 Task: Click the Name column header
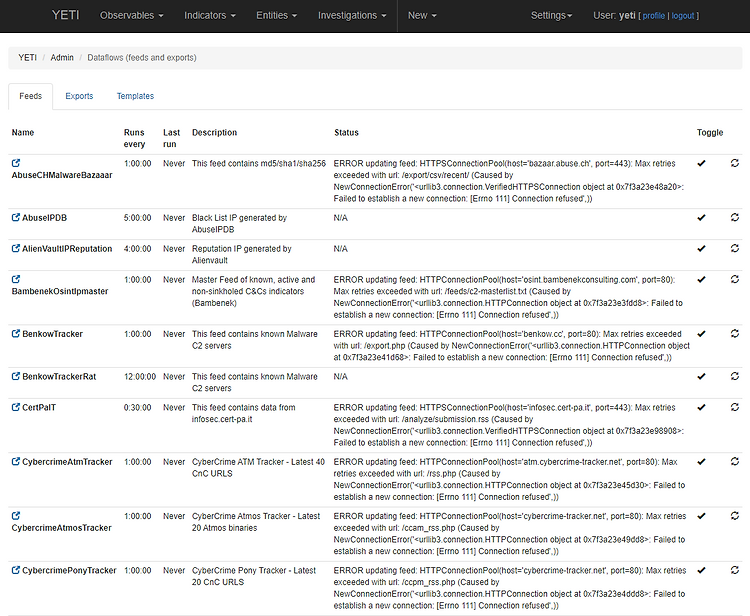coord(23,132)
